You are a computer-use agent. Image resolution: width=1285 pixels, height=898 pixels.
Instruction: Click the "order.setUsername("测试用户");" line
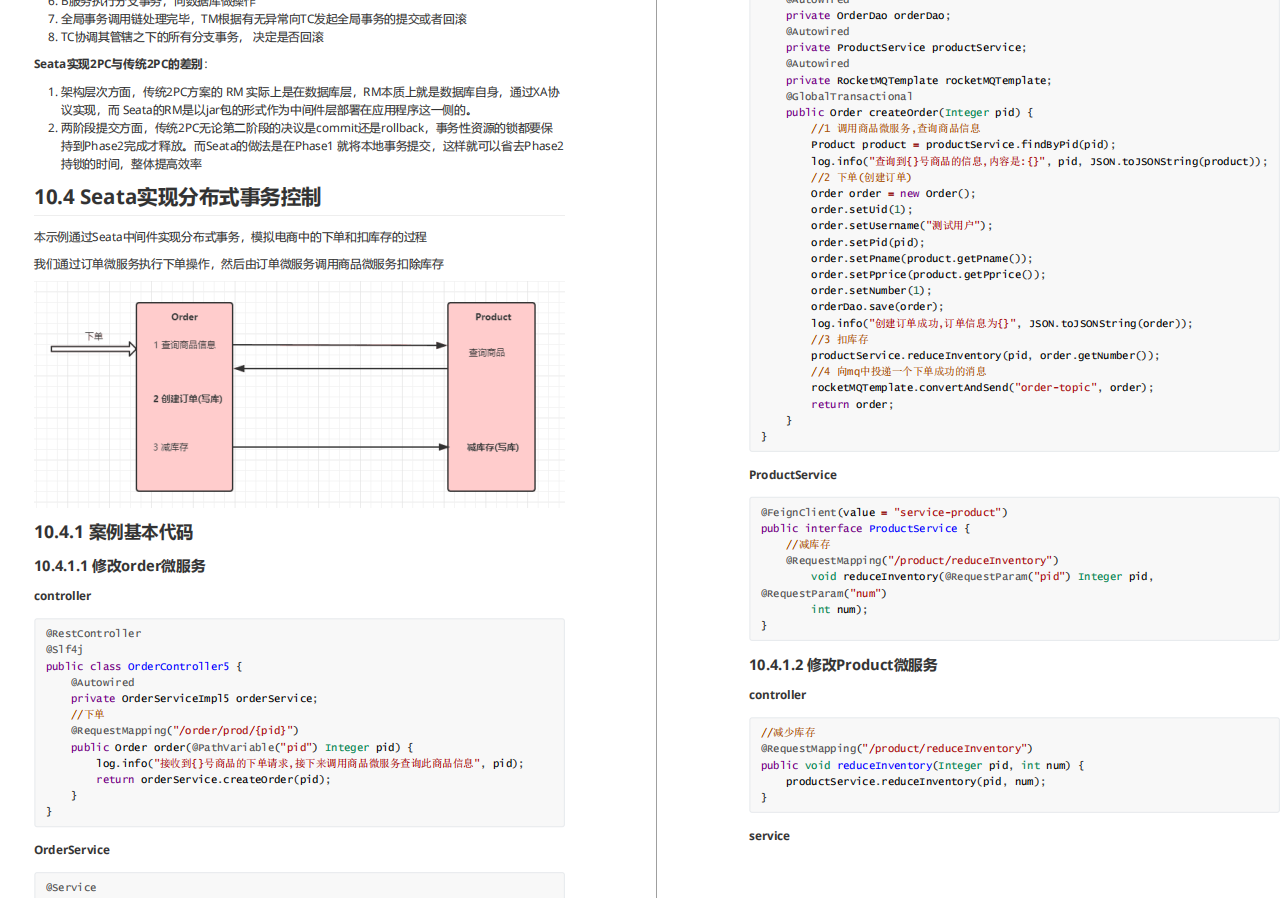(x=902, y=226)
